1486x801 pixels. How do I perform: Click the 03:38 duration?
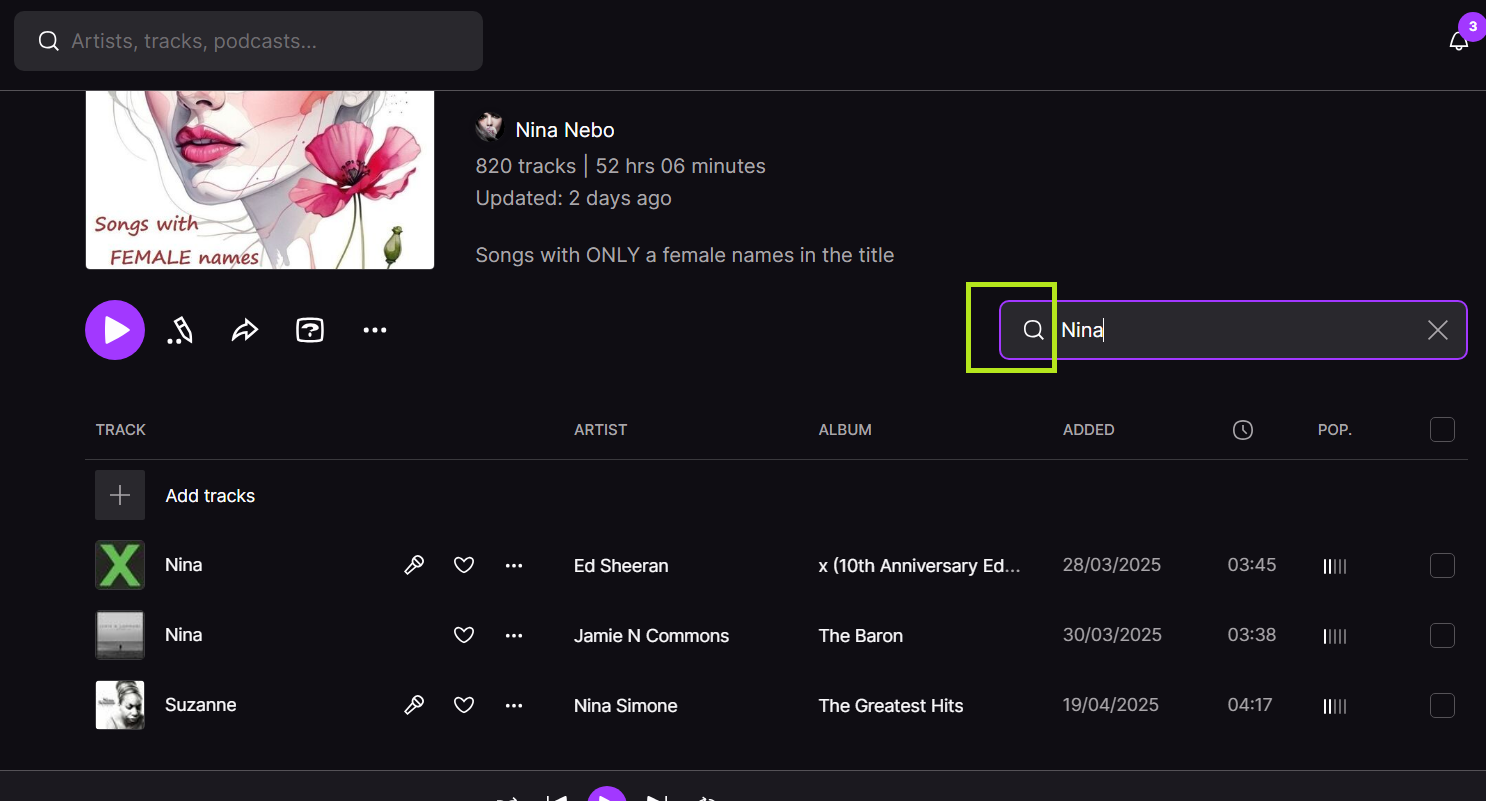(1252, 635)
